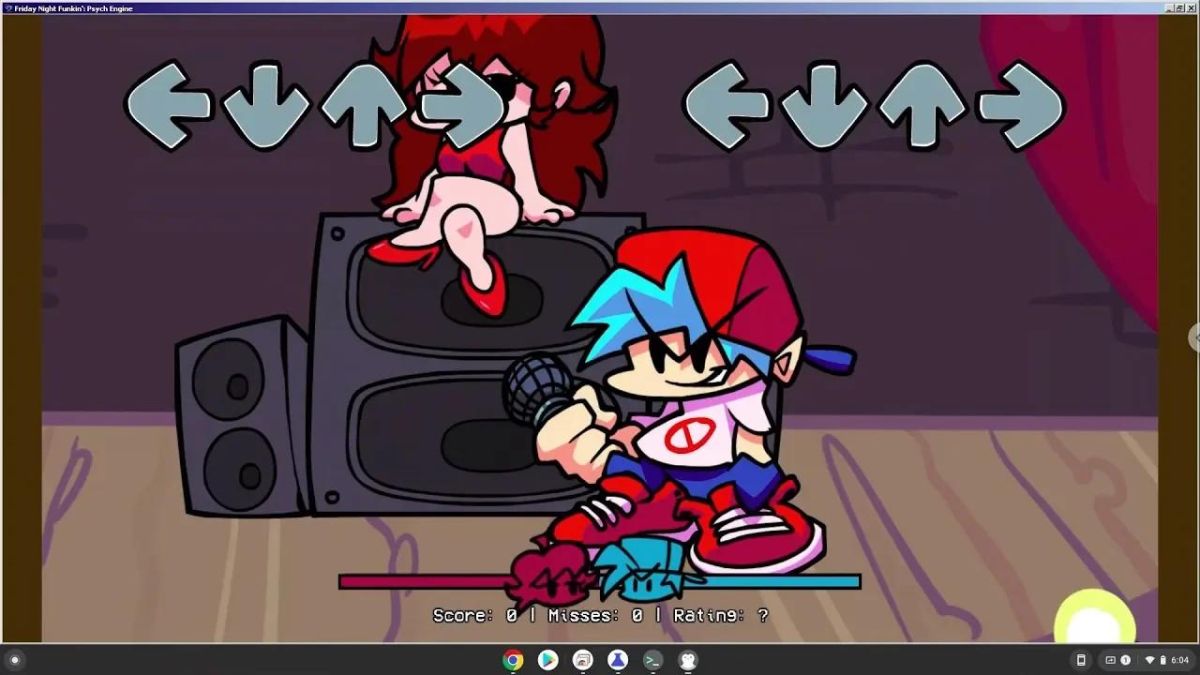This screenshot has height=675, width=1200.
Task: Open the phone hub icon in tray
Action: [x=1081, y=660]
